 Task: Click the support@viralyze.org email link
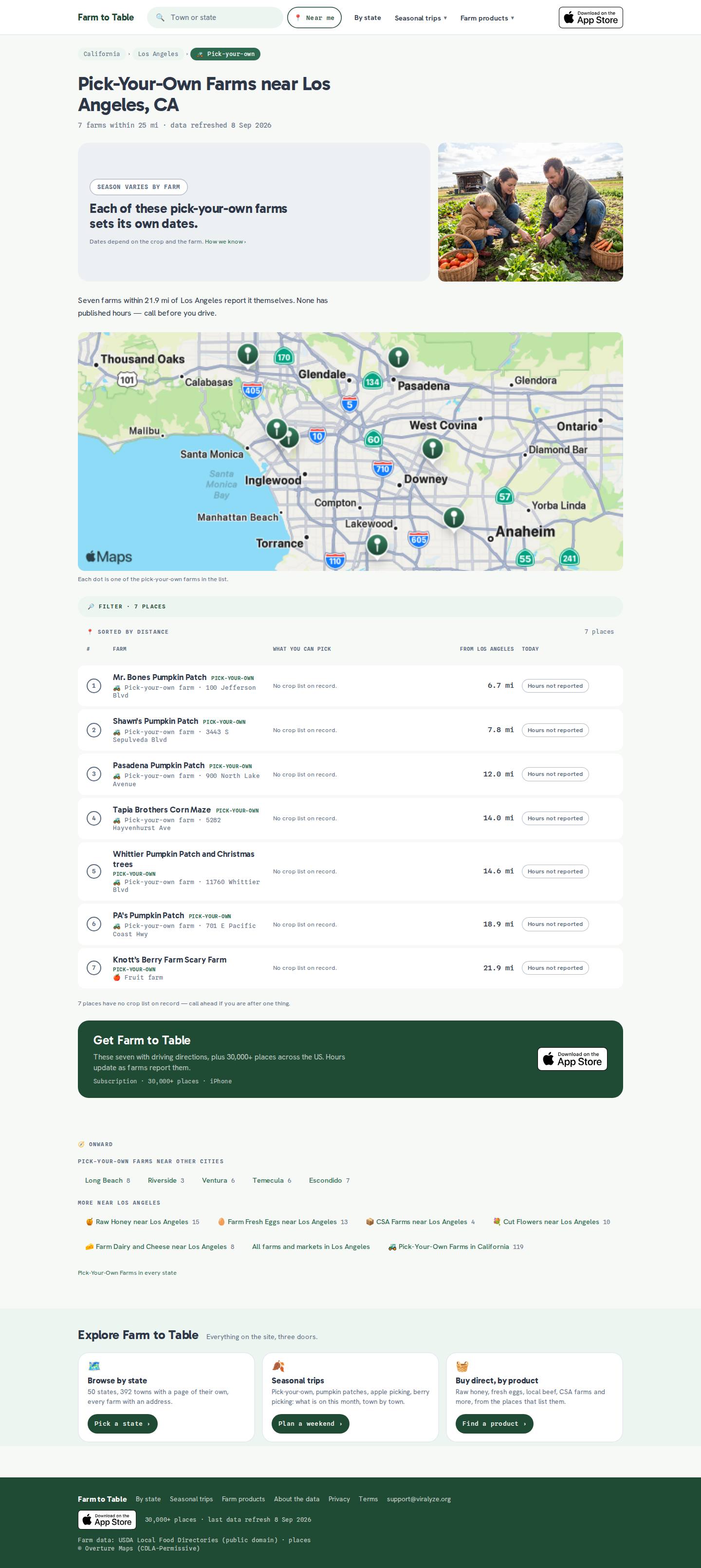[x=419, y=1499]
